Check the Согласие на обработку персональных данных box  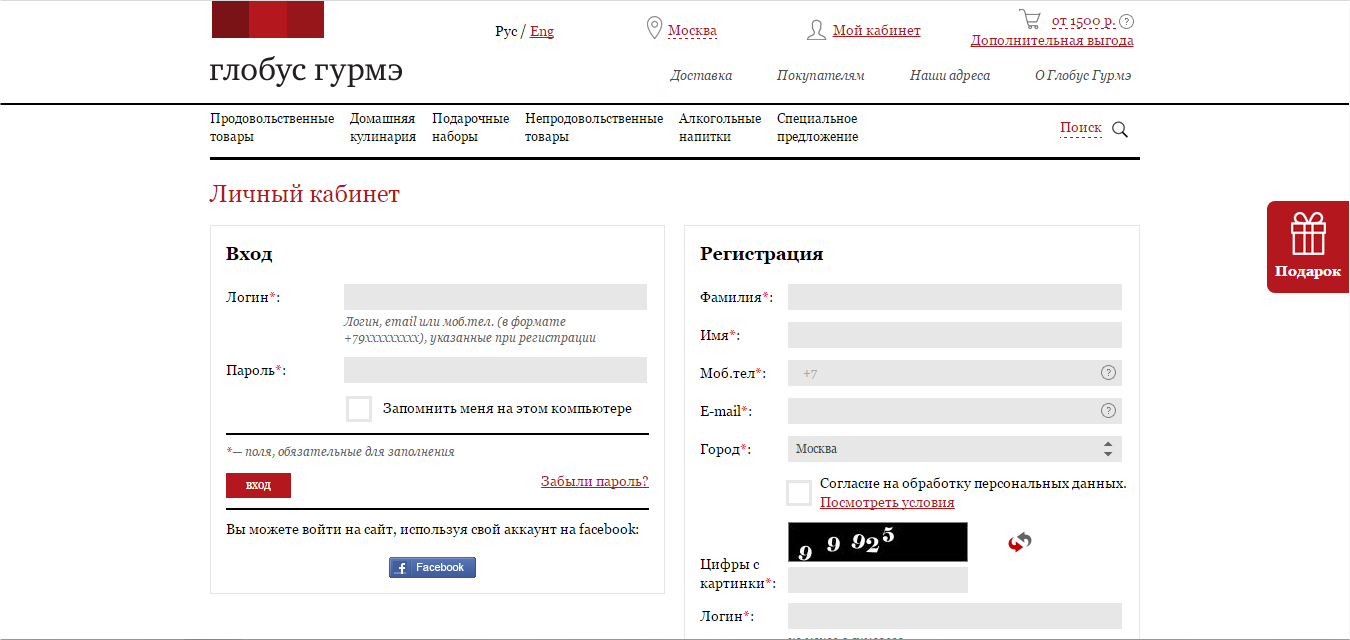click(x=799, y=493)
